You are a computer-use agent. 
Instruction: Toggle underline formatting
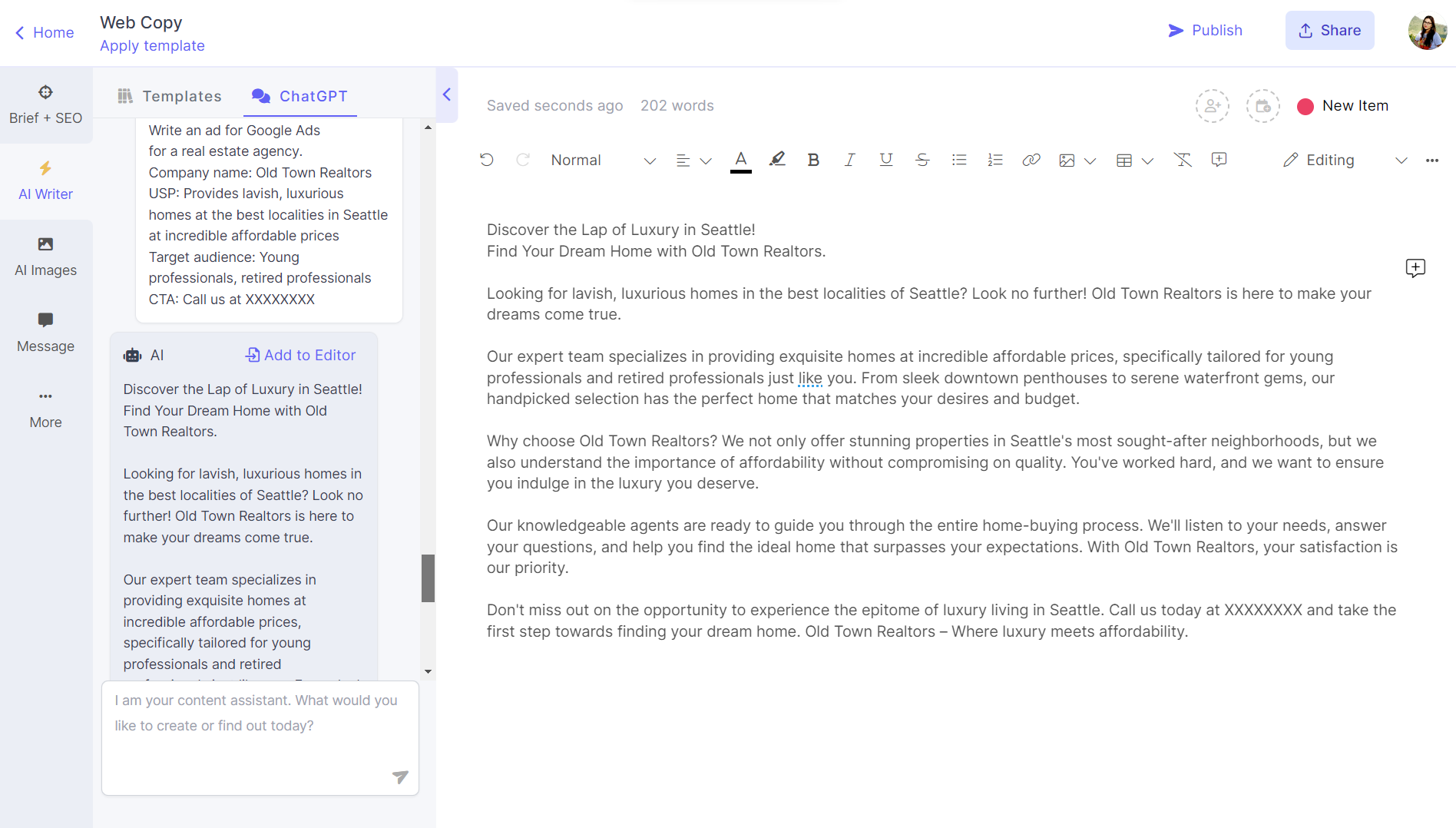(886, 160)
